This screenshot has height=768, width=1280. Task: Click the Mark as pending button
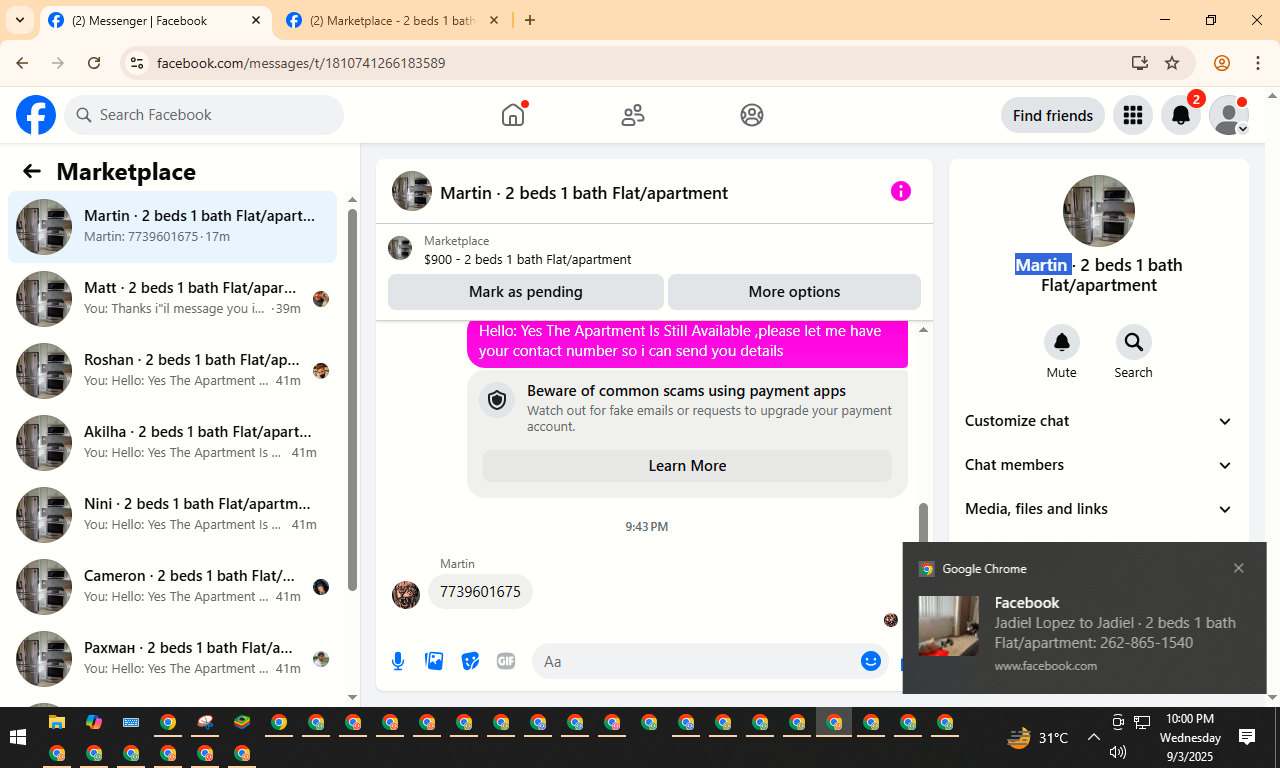pos(526,292)
